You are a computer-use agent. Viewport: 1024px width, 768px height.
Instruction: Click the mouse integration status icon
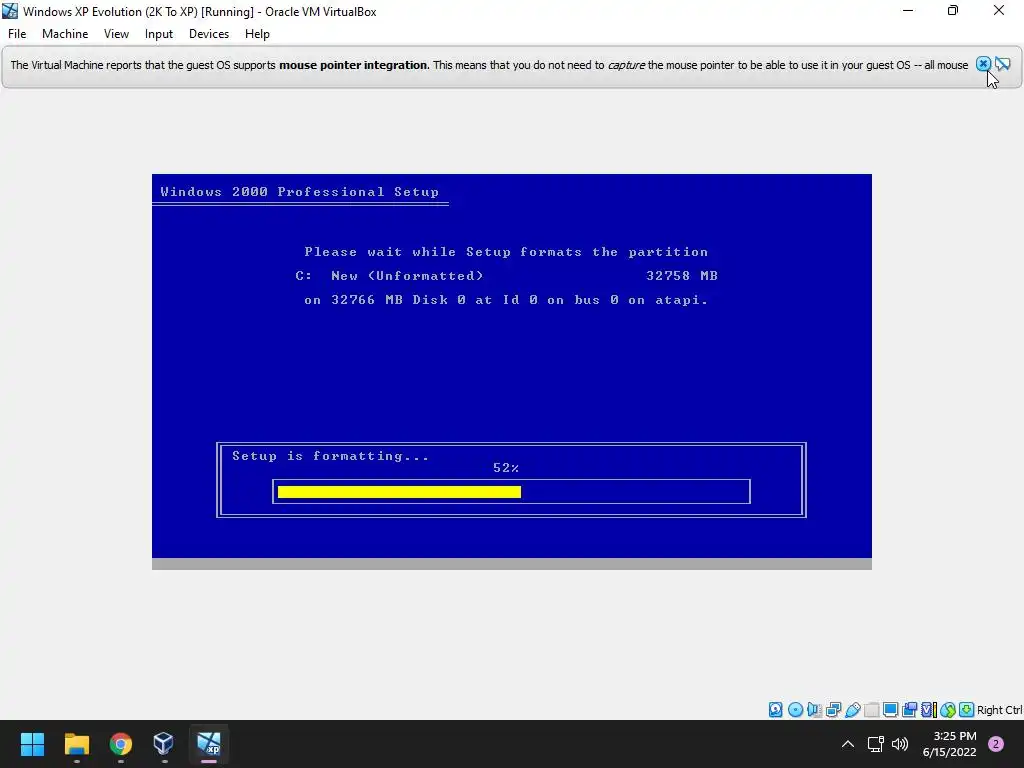[x=948, y=710]
